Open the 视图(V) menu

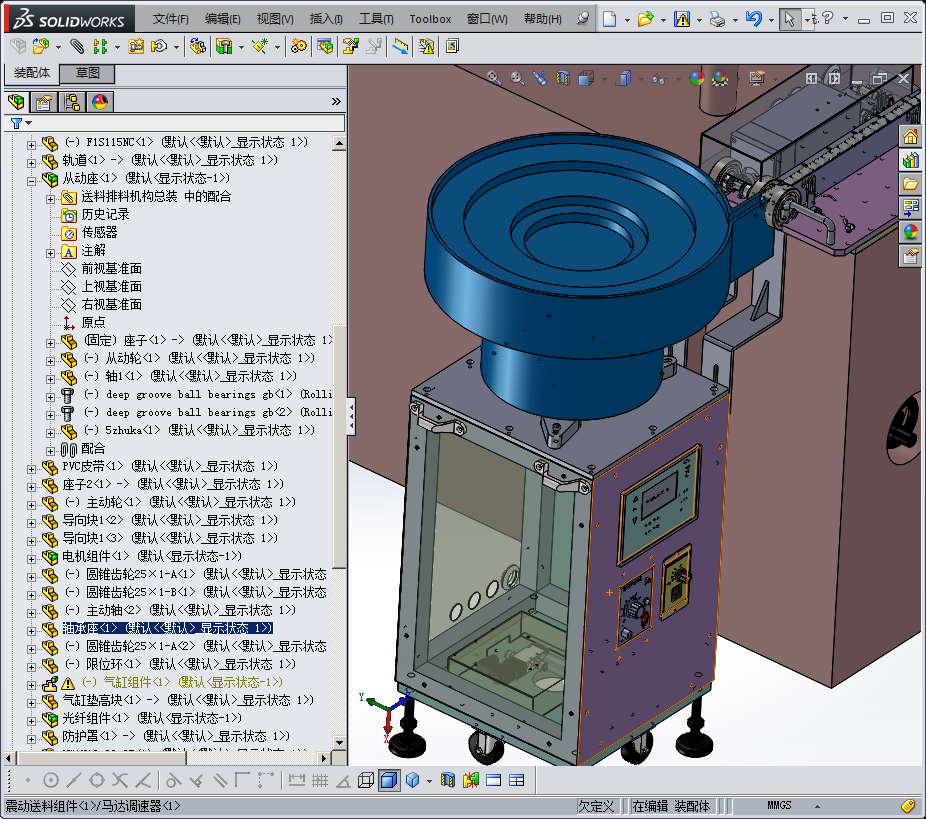(275, 19)
